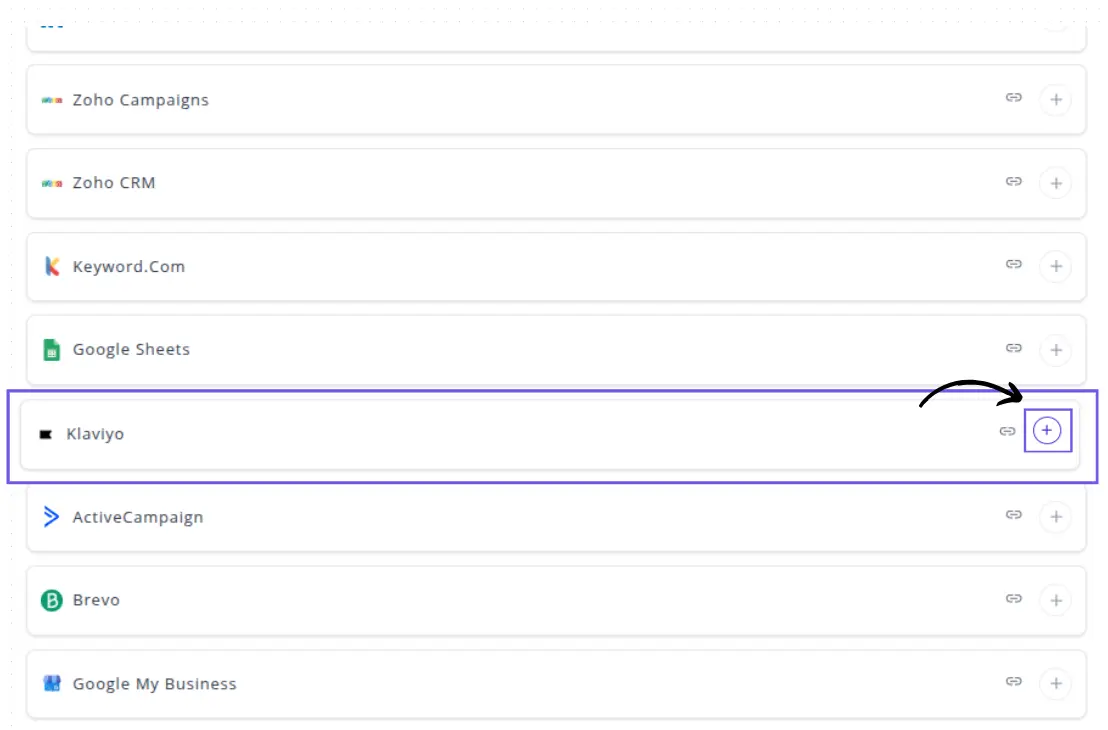This screenshot has height=730, width=1108.
Task: Click the Google Sheets link icon
Action: tap(1014, 348)
